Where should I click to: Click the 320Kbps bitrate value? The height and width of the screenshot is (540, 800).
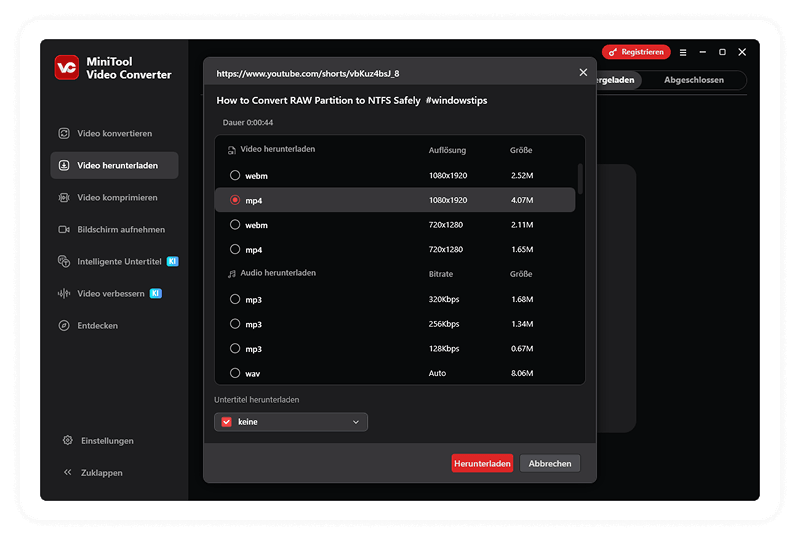(x=444, y=299)
